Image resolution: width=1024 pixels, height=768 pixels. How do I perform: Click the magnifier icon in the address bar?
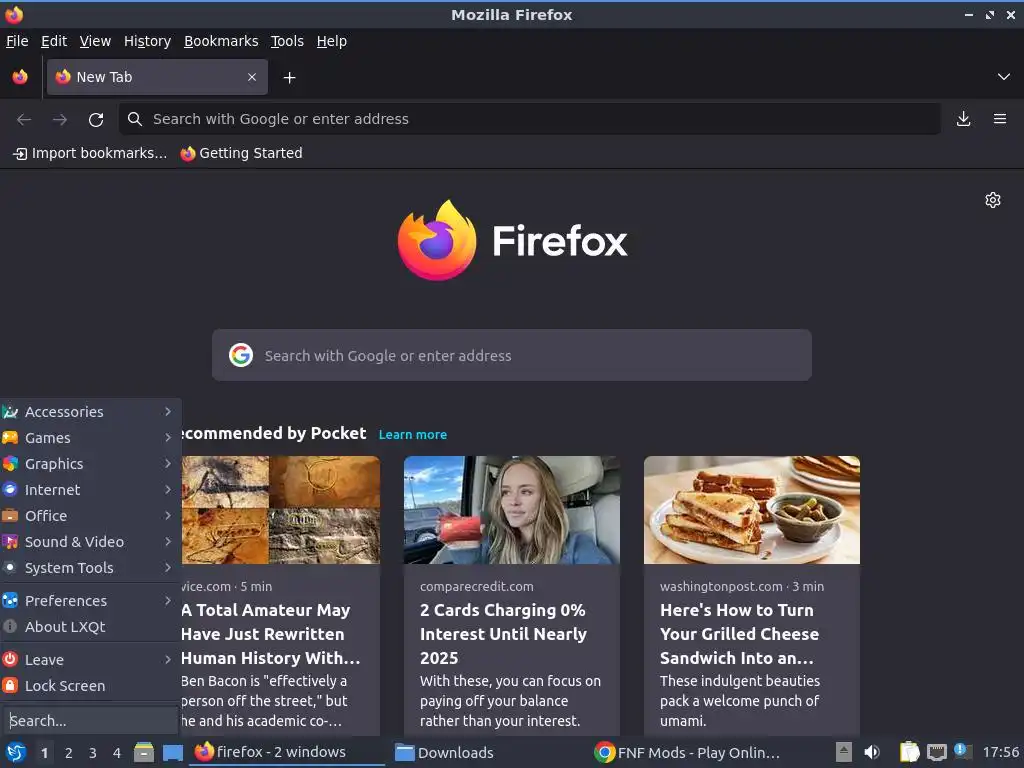click(x=135, y=119)
